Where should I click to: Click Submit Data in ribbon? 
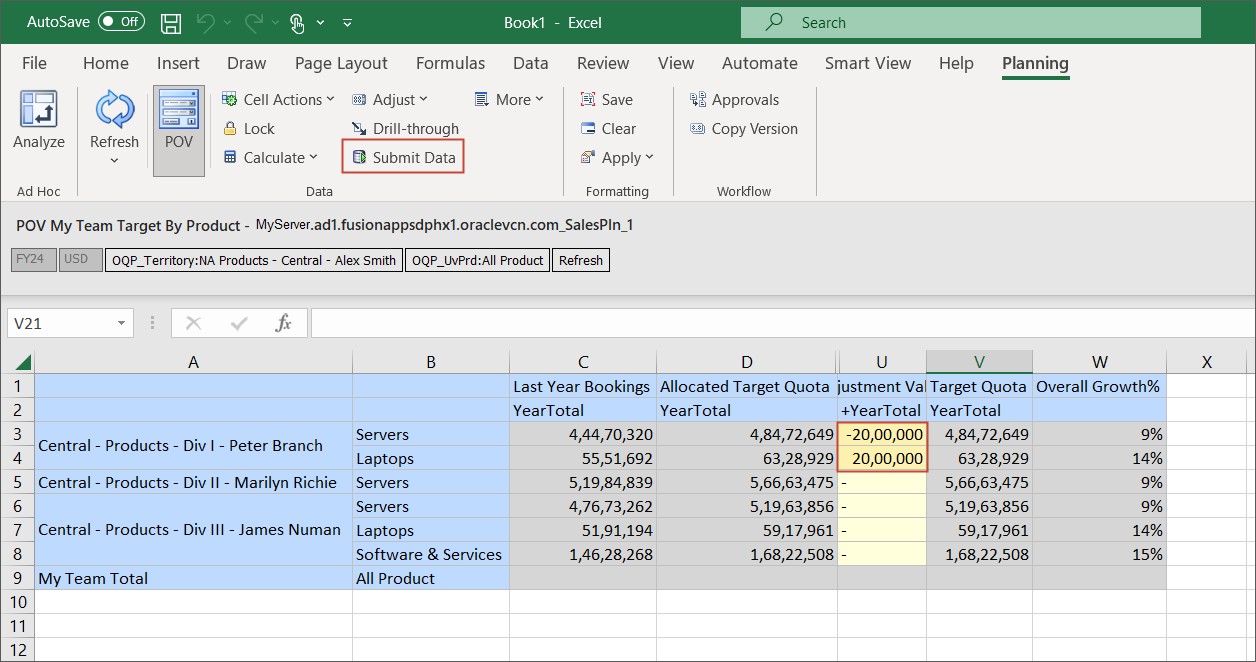coord(403,157)
